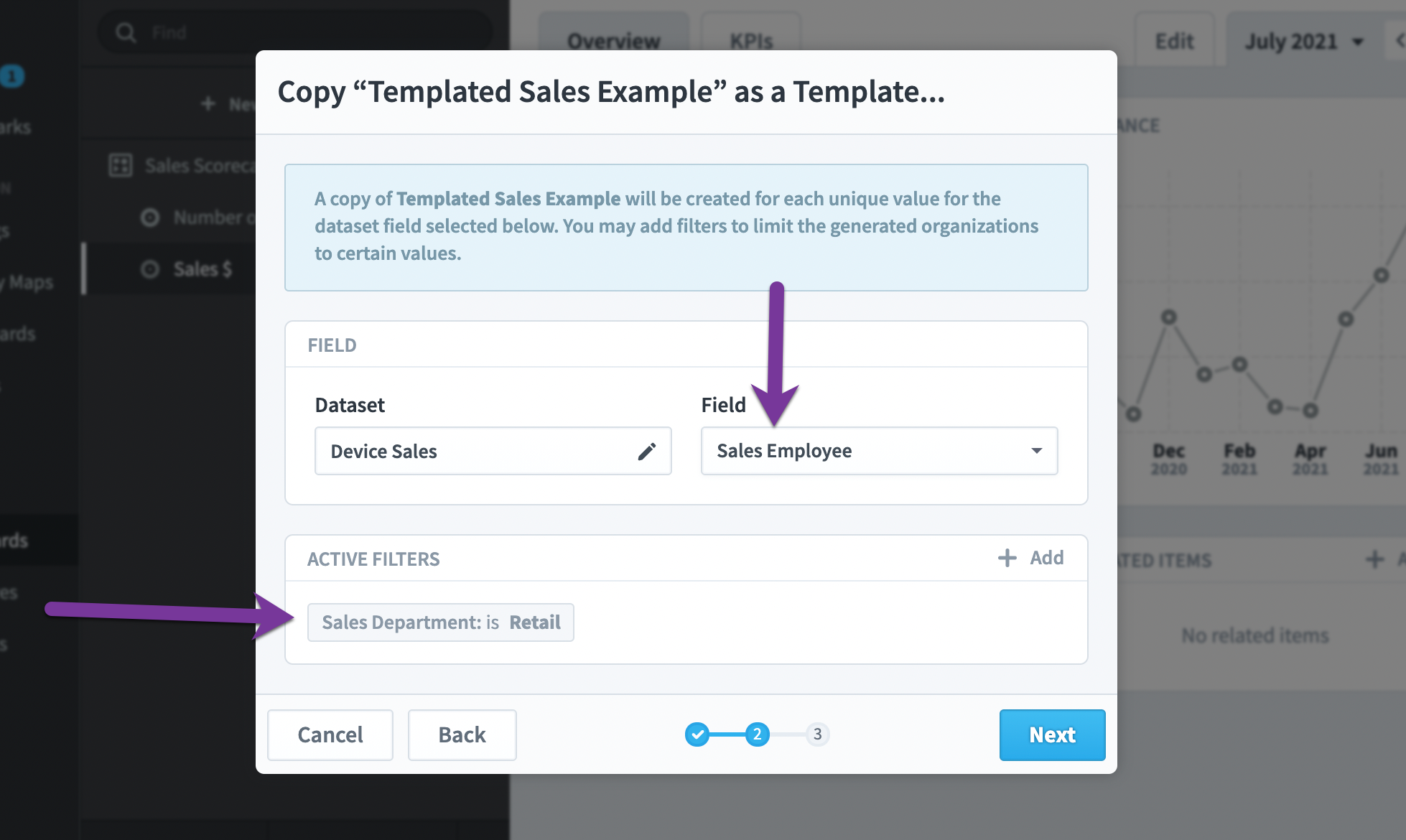Click the Next button
Screen dimensions: 1406x840
[1052, 734]
